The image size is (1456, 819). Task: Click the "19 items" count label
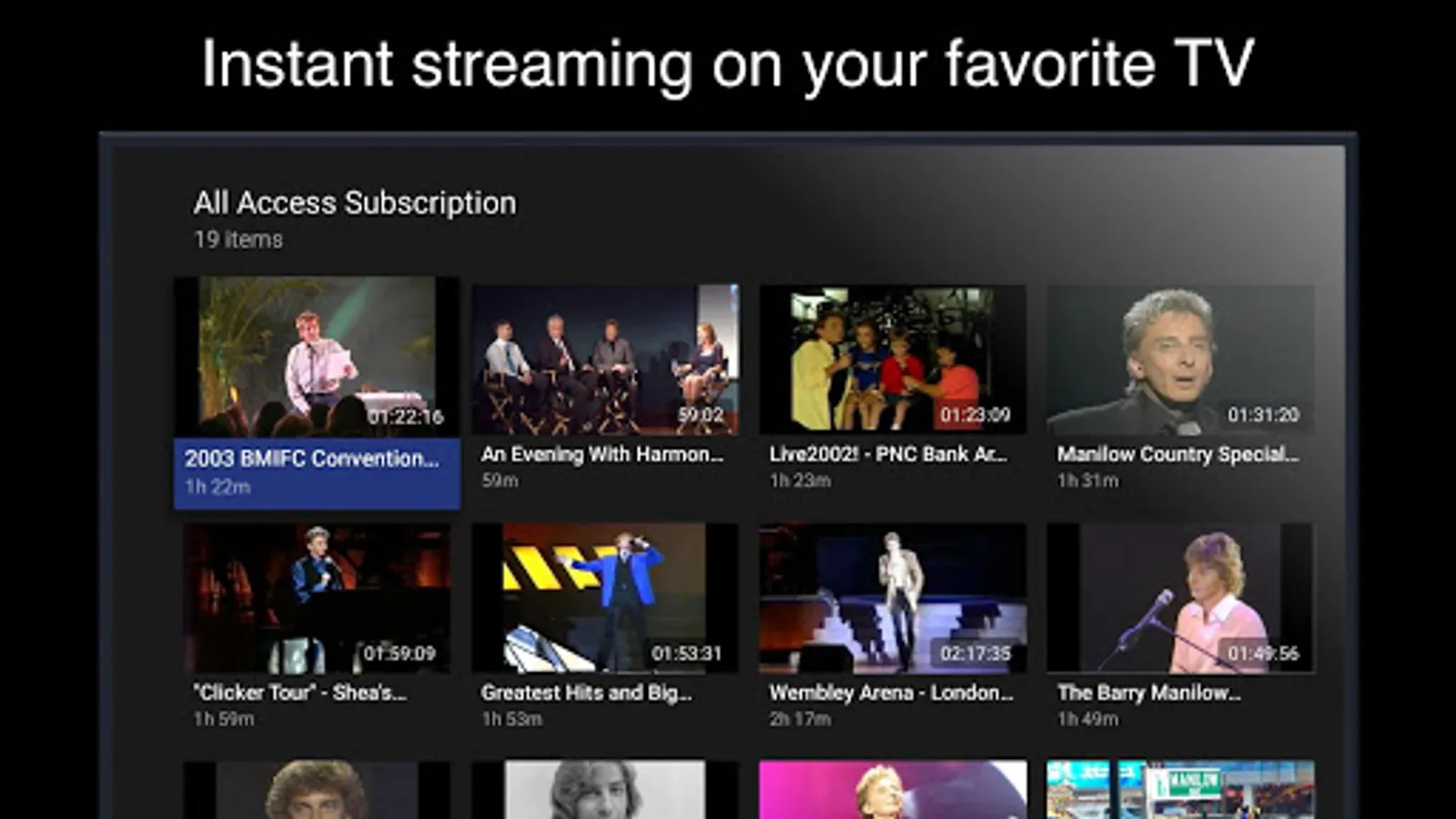[x=238, y=239]
